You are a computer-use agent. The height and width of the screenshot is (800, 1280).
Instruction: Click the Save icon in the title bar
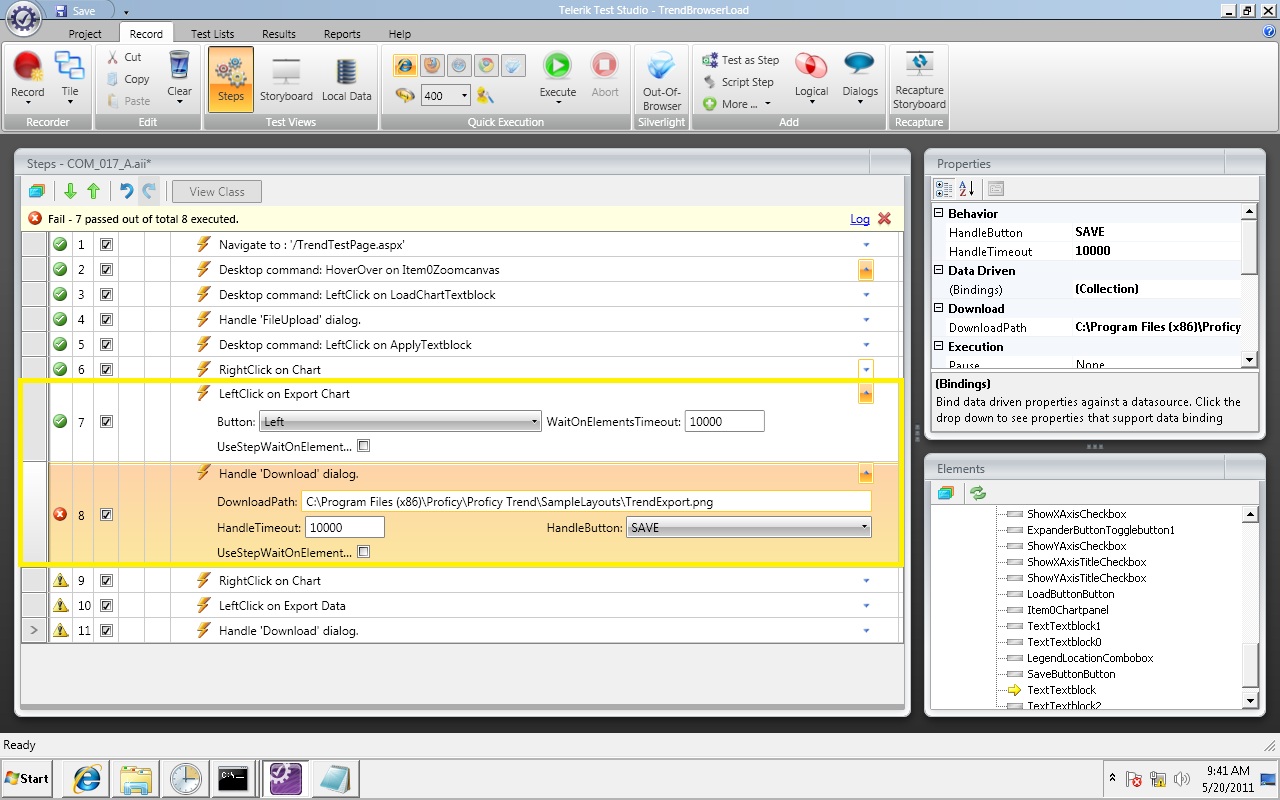click(75, 11)
